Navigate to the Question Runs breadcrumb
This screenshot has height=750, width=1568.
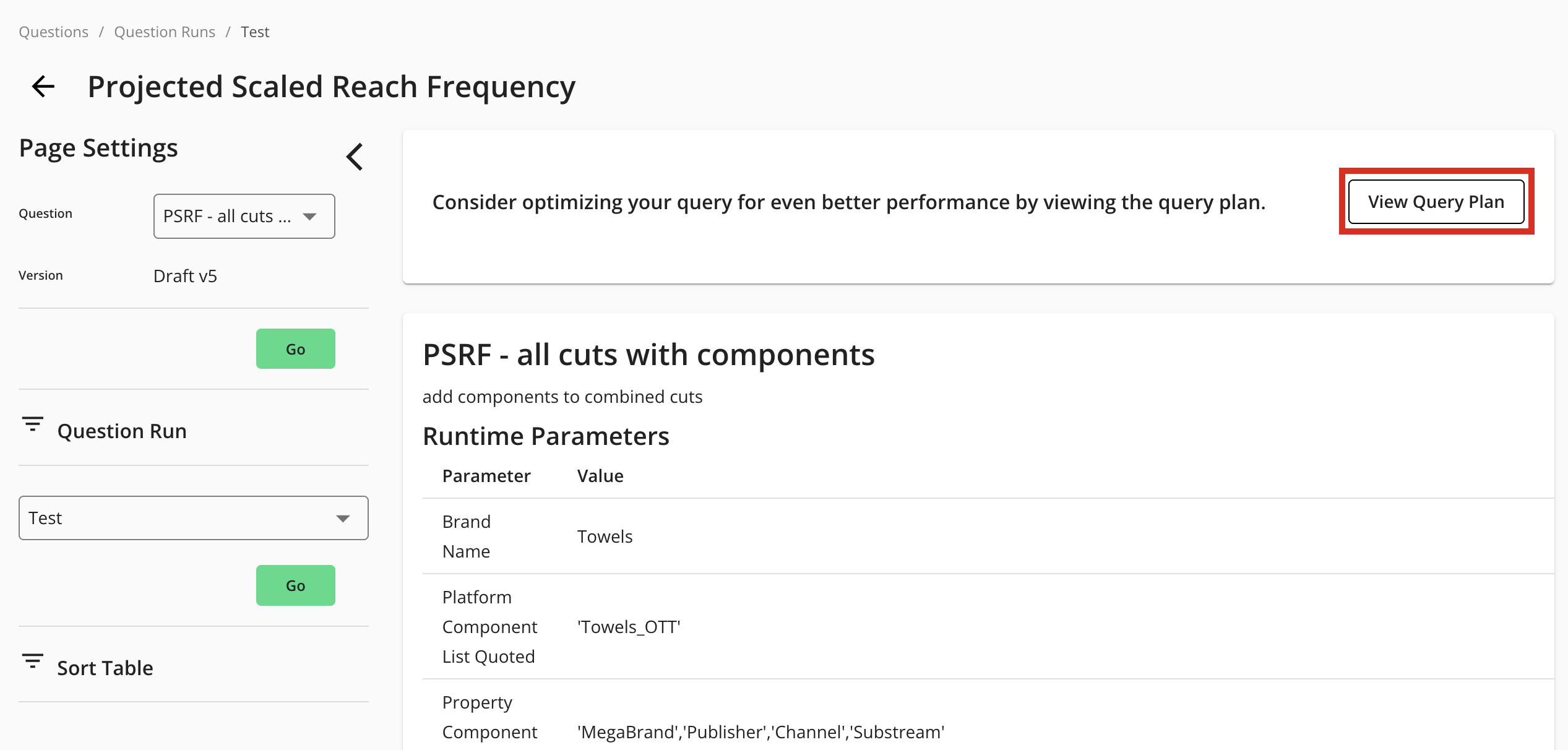coord(165,32)
